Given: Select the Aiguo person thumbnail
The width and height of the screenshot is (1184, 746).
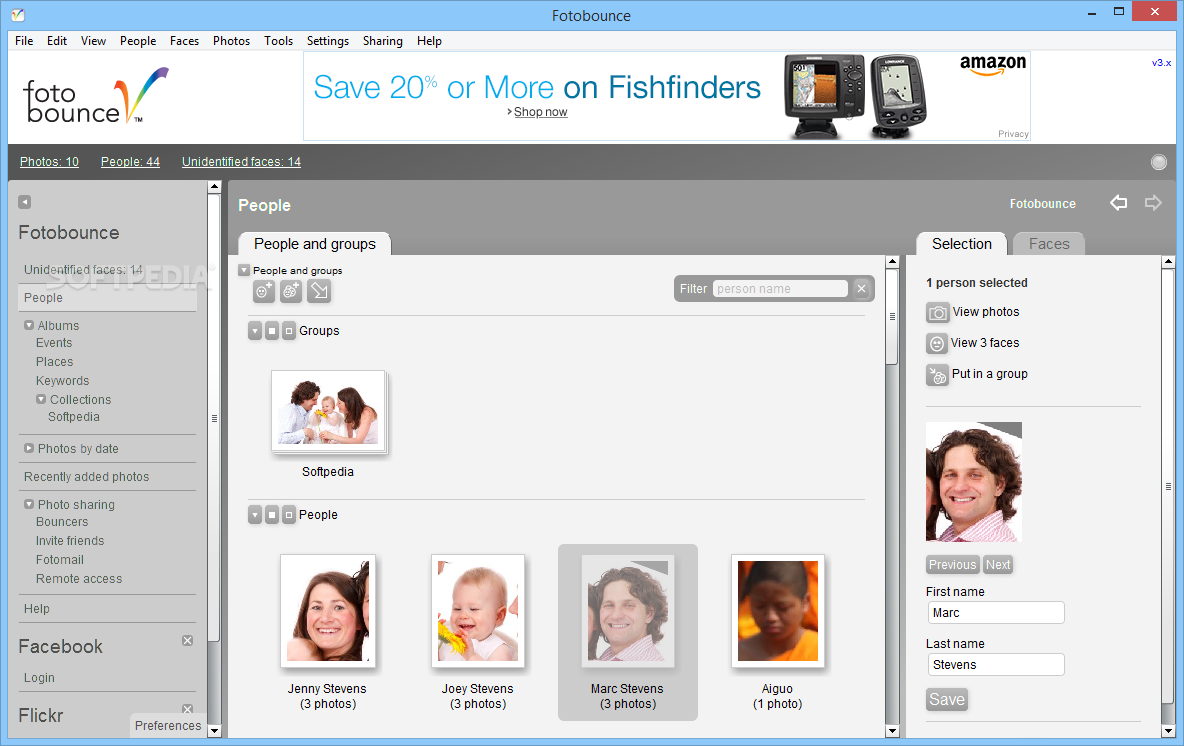Looking at the screenshot, I should pyautogui.click(x=778, y=612).
